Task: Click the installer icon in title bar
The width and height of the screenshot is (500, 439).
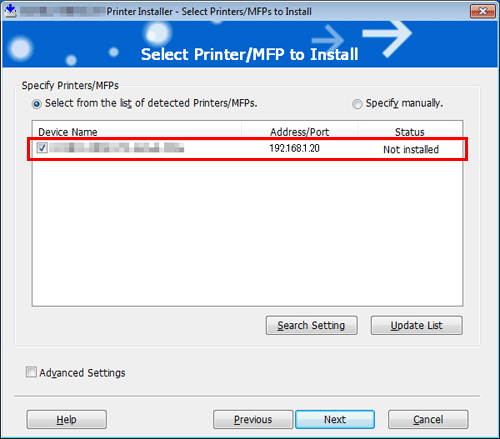Action: (11, 11)
